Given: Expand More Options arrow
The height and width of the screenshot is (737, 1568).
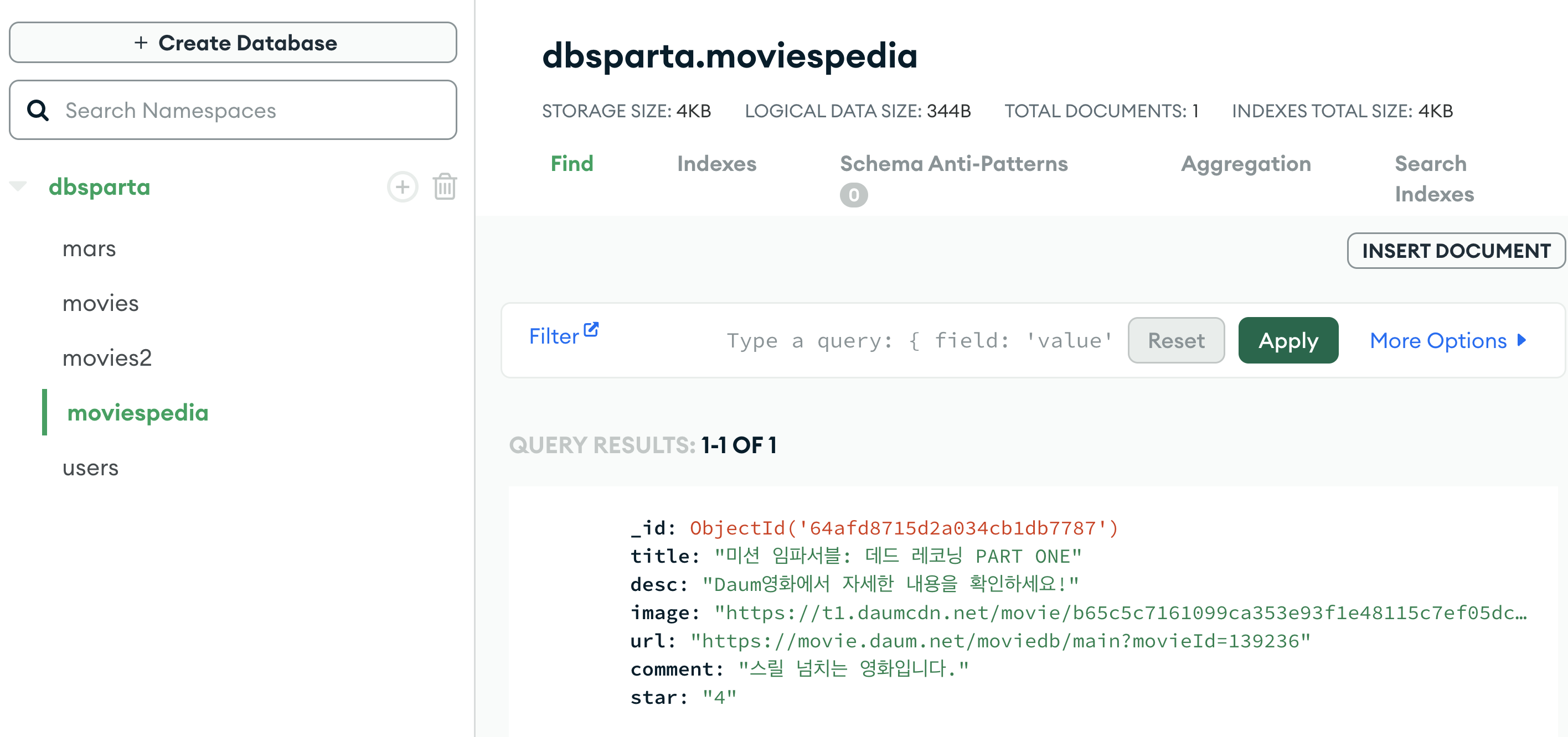Looking at the screenshot, I should 1521,340.
